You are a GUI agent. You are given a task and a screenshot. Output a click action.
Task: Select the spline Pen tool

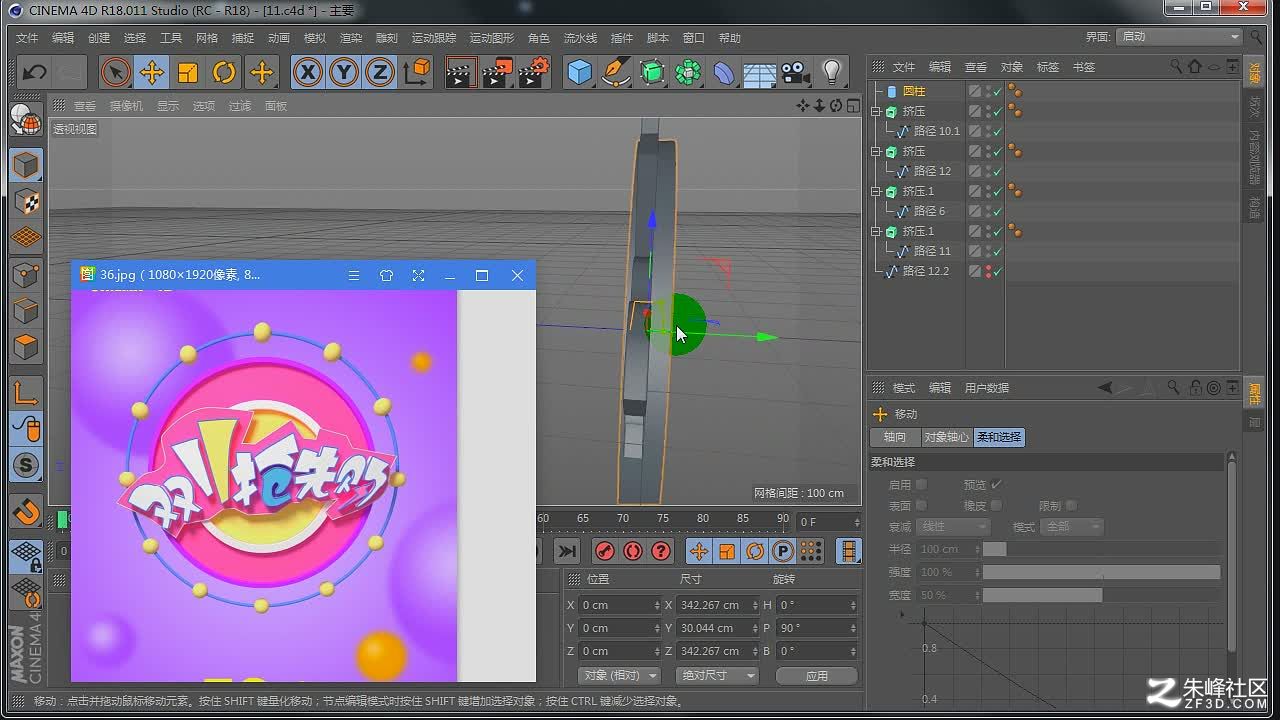click(616, 72)
